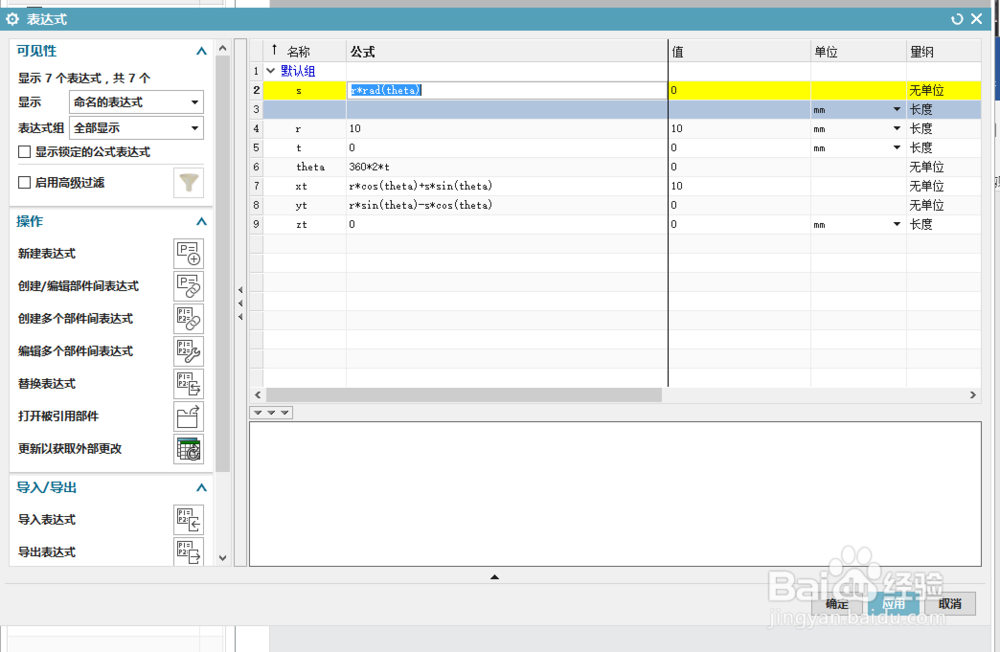Open the mm unit dropdown in blank row 3
The image size is (1000, 652).
(897, 109)
